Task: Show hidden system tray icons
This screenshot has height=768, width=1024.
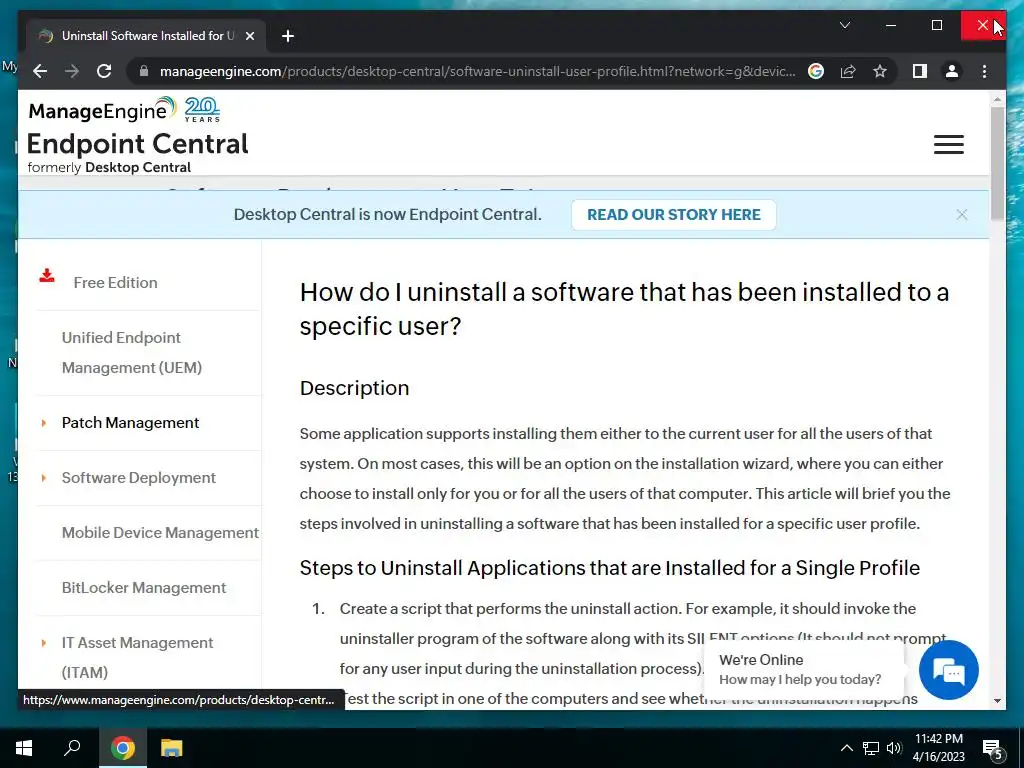Action: [846, 748]
